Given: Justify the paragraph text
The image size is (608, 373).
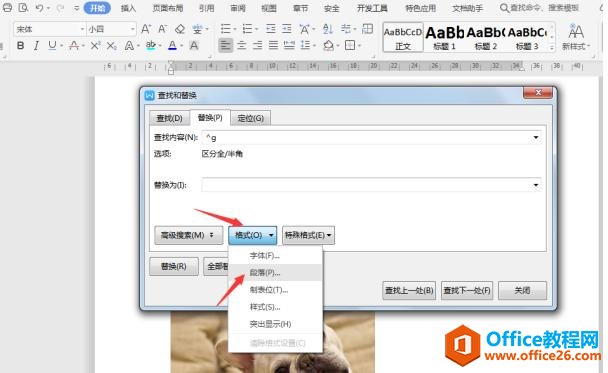Looking at the screenshot, I should pyautogui.click(x=273, y=46).
